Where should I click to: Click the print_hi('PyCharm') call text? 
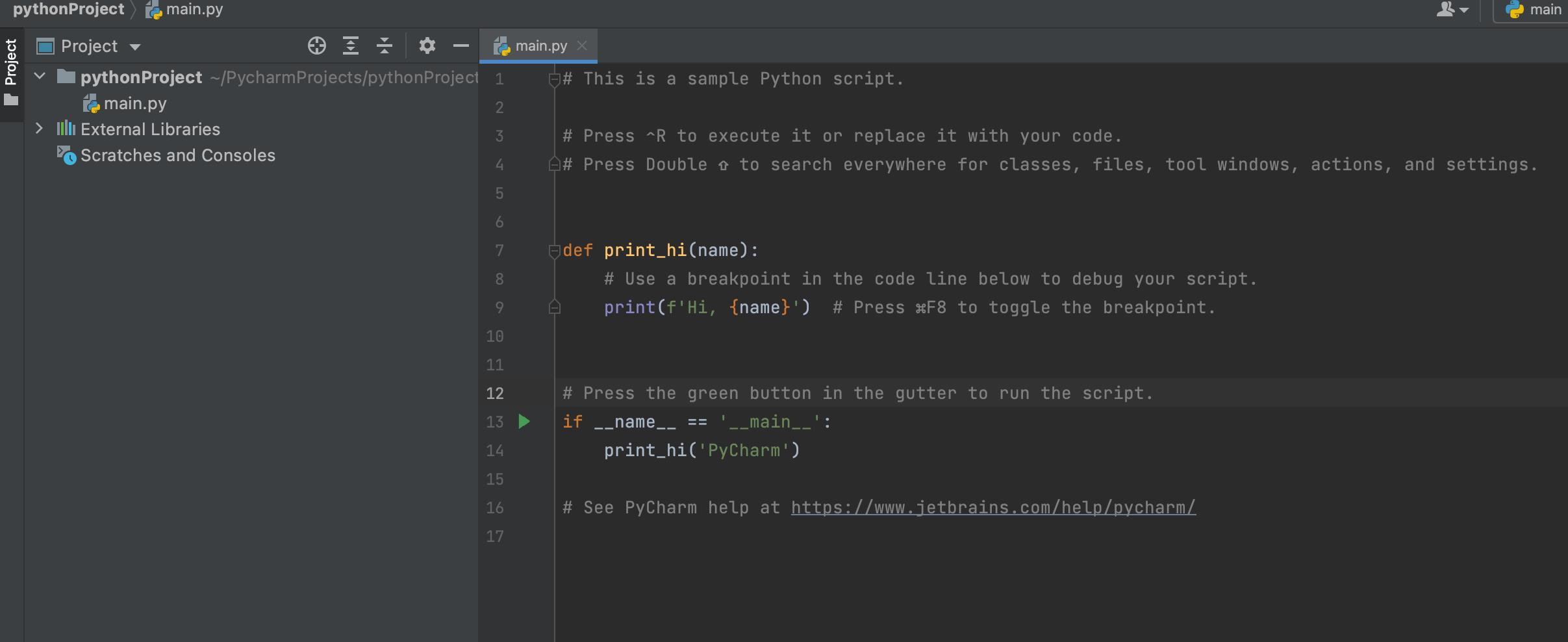702,450
